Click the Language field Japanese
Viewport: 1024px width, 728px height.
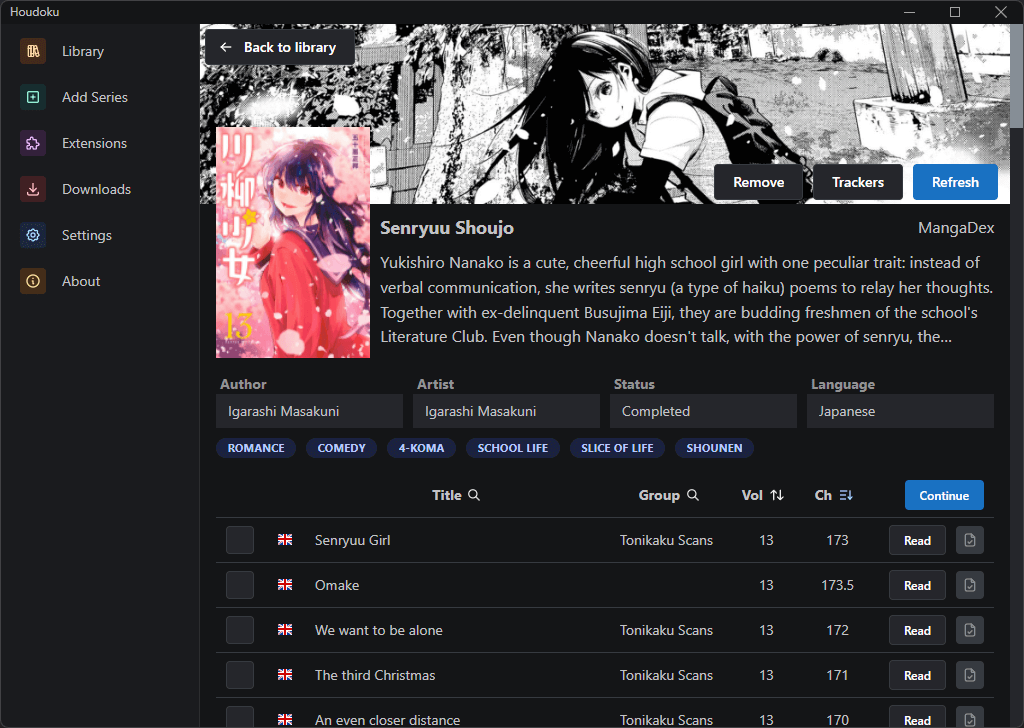[900, 411]
